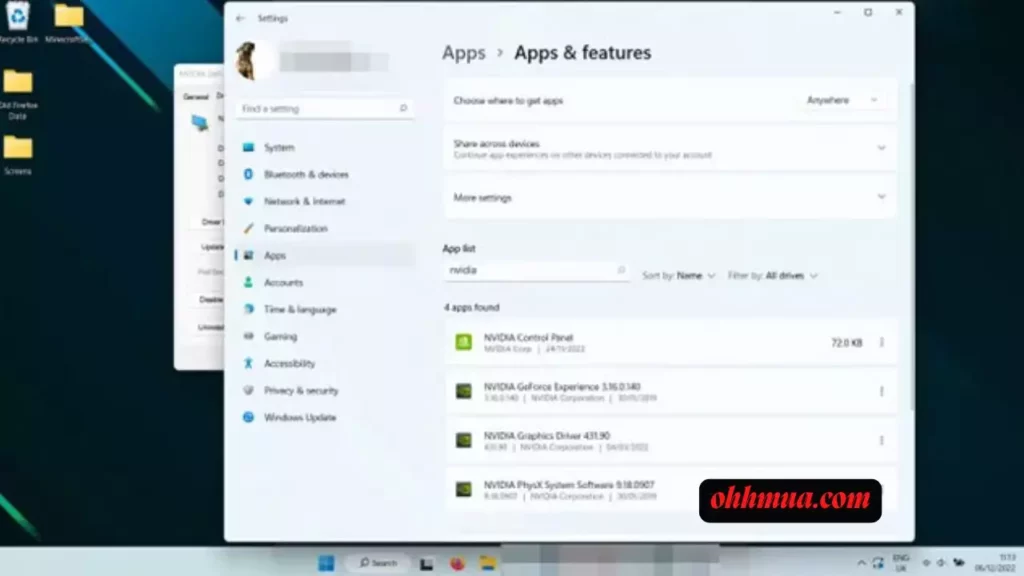Go back using the Settings back arrow
Viewport: 1024px width, 576px height.
click(x=240, y=18)
